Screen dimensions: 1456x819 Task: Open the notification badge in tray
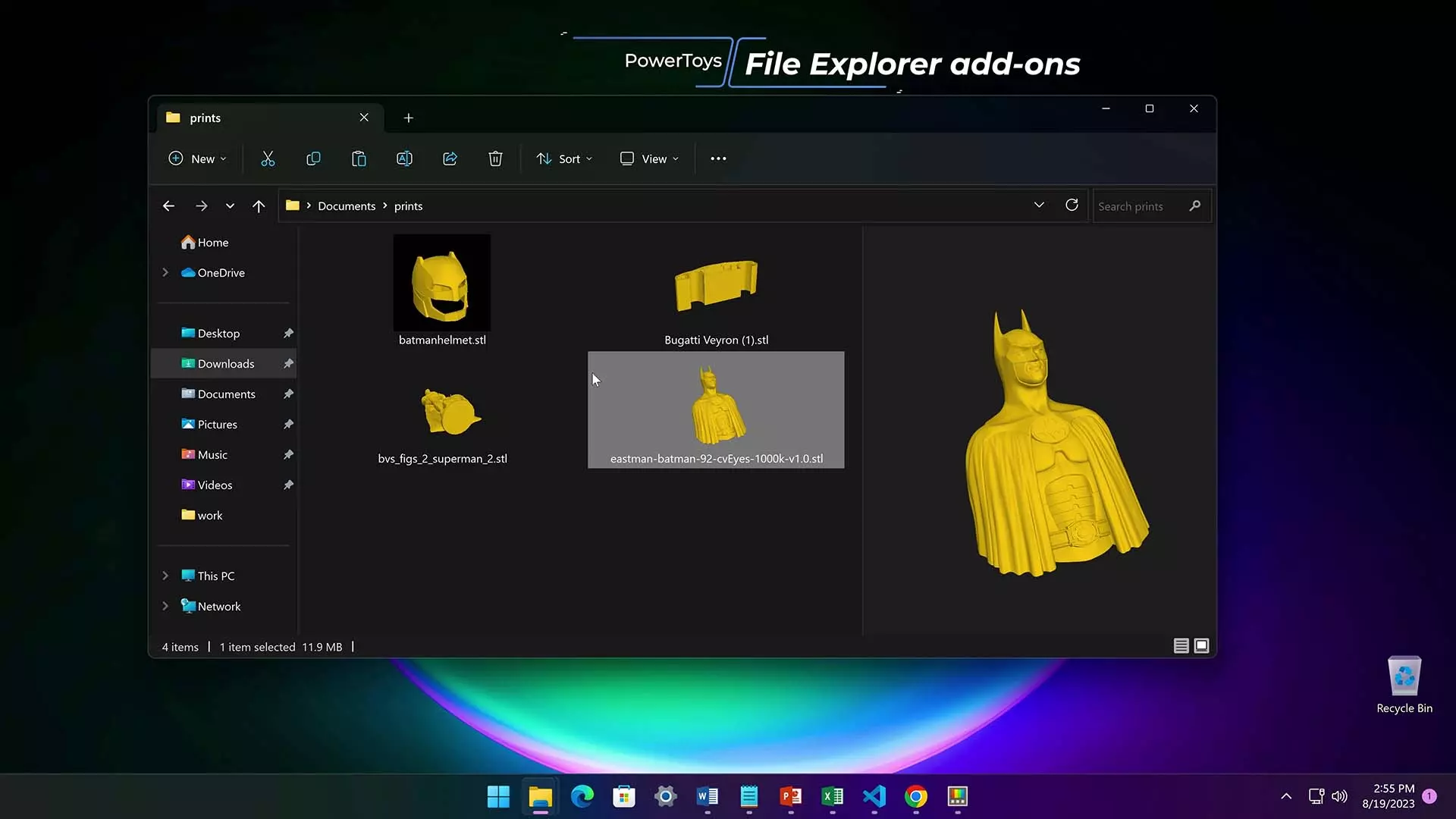(1429, 796)
